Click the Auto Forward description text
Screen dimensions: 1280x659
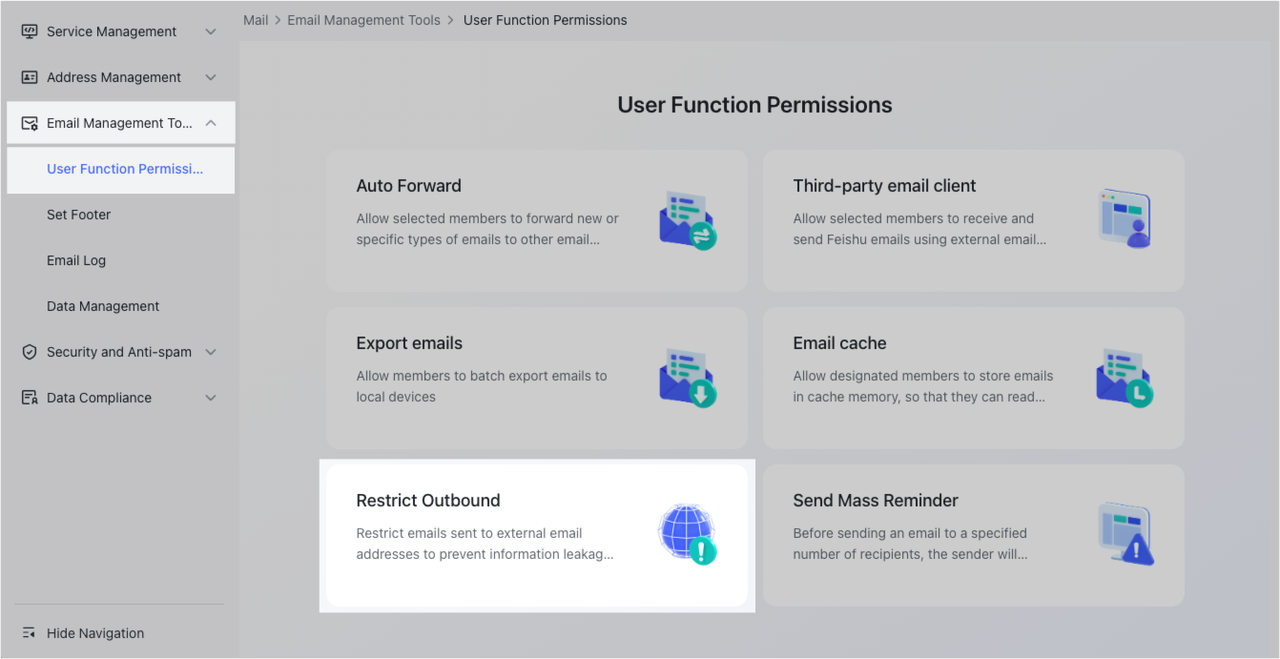tap(487, 229)
